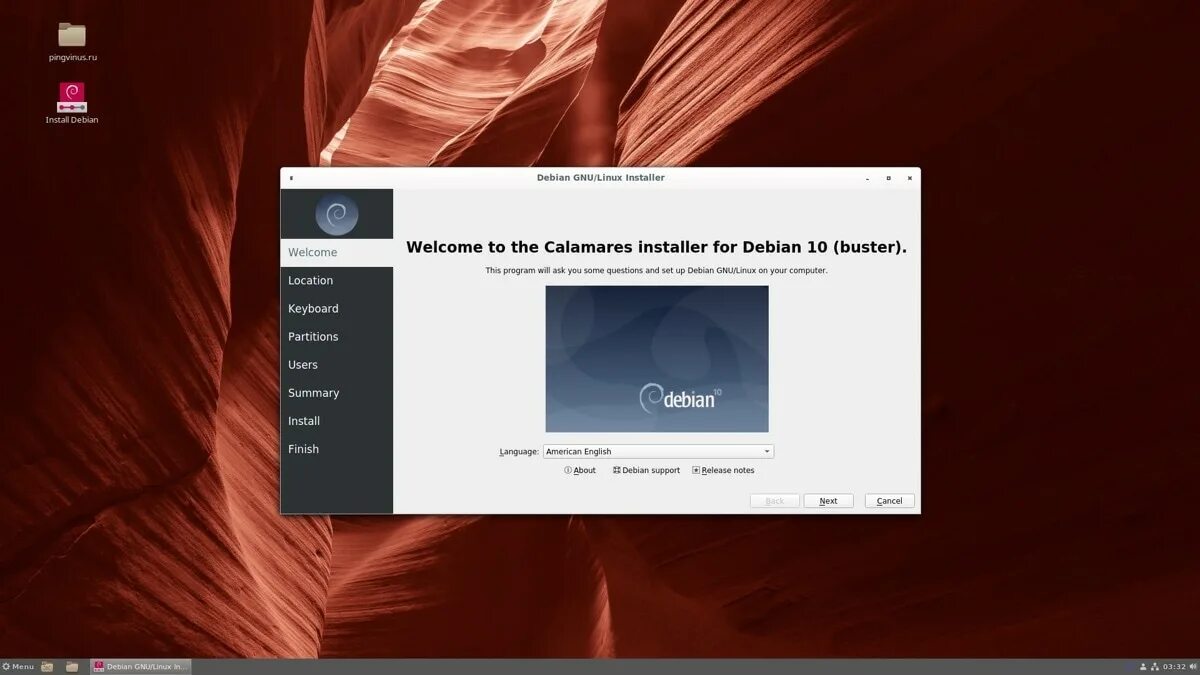
Task: Select the Install step in the sidebar
Action: (x=337, y=421)
